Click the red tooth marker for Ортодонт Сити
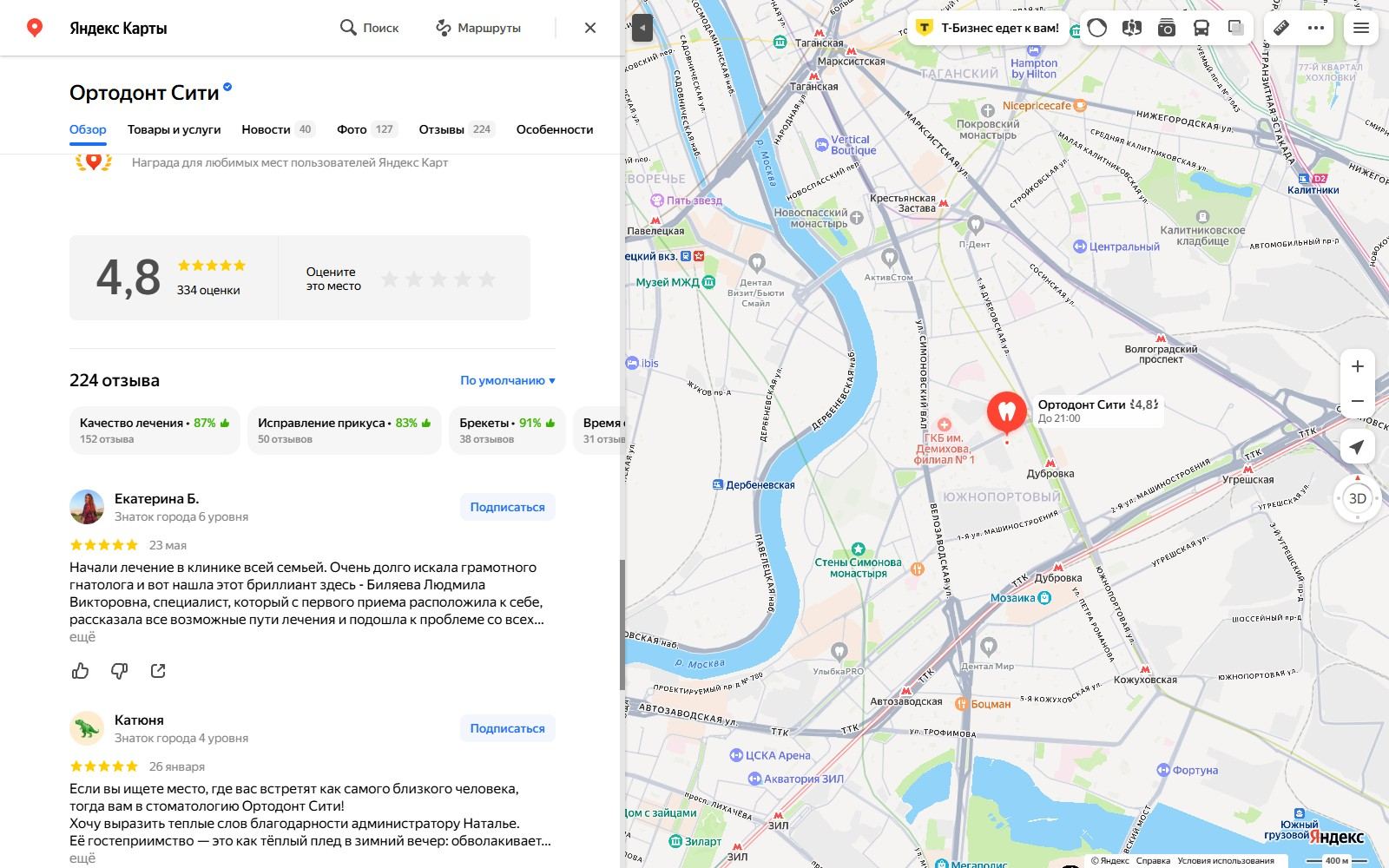 click(x=1006, y=412)
